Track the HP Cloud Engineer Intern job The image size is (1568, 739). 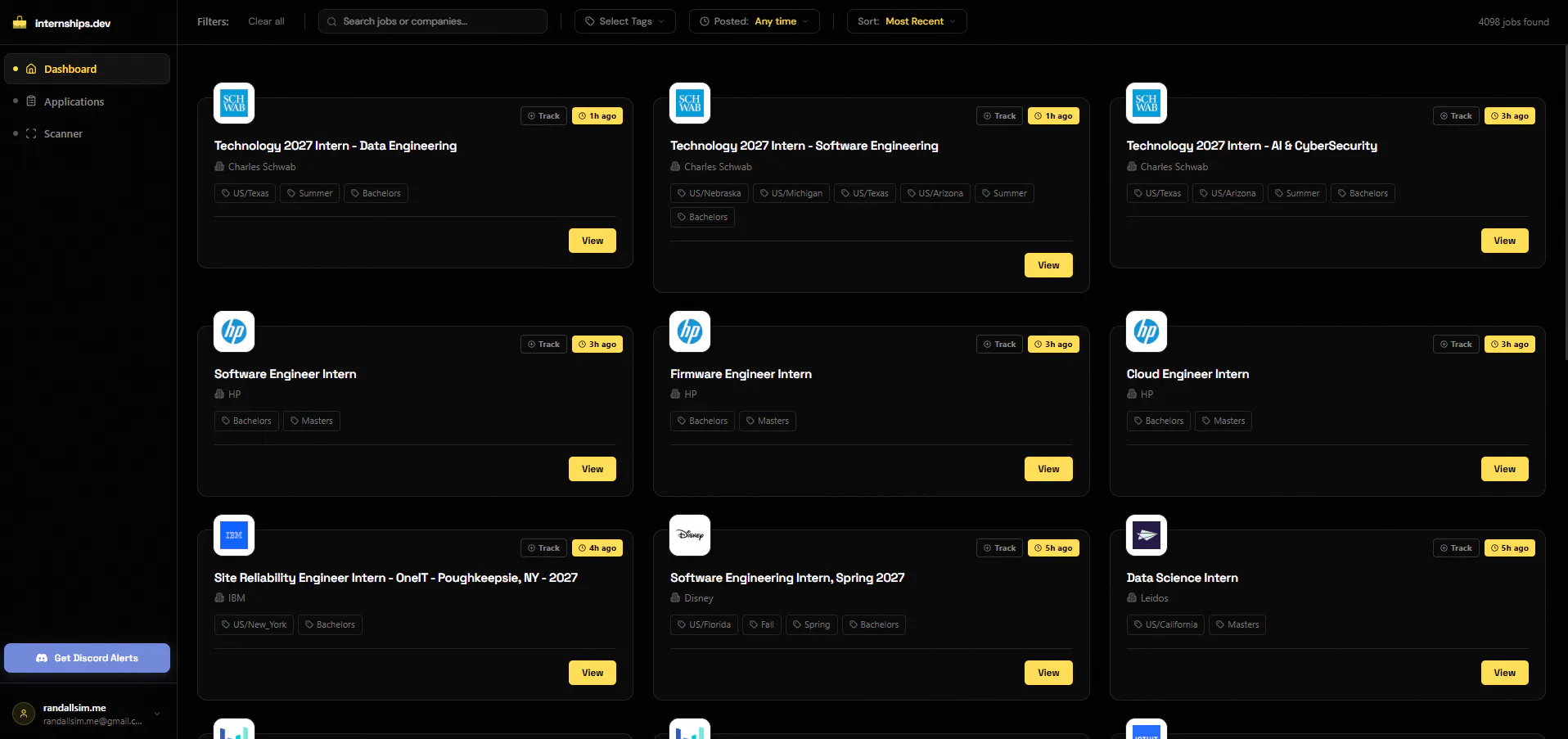[1456, 345]
